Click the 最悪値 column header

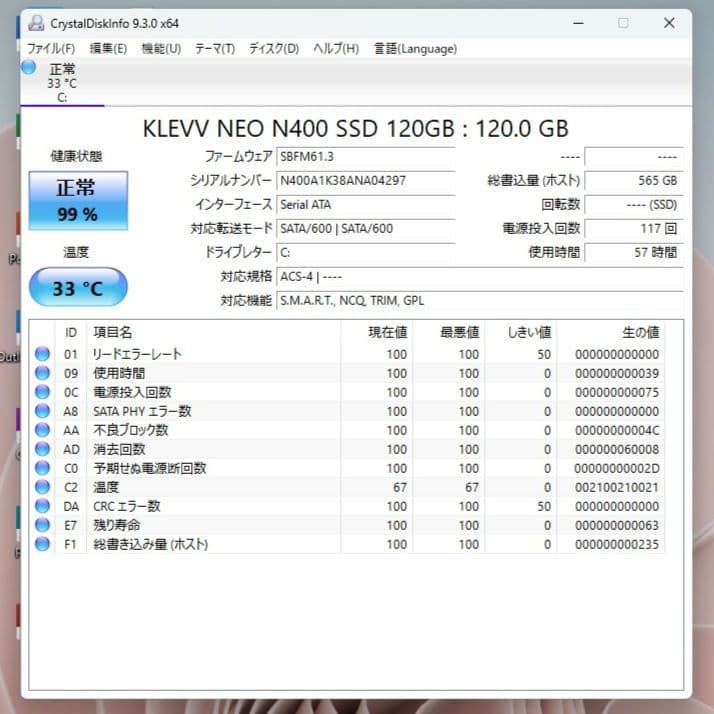449,332
